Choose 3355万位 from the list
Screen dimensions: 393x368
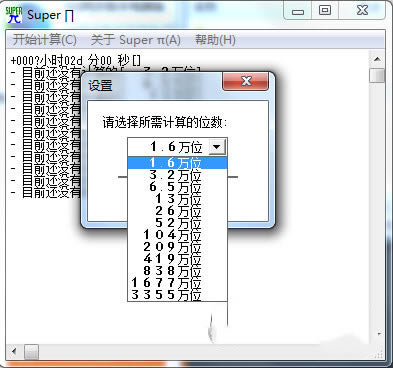coord(177,295)
